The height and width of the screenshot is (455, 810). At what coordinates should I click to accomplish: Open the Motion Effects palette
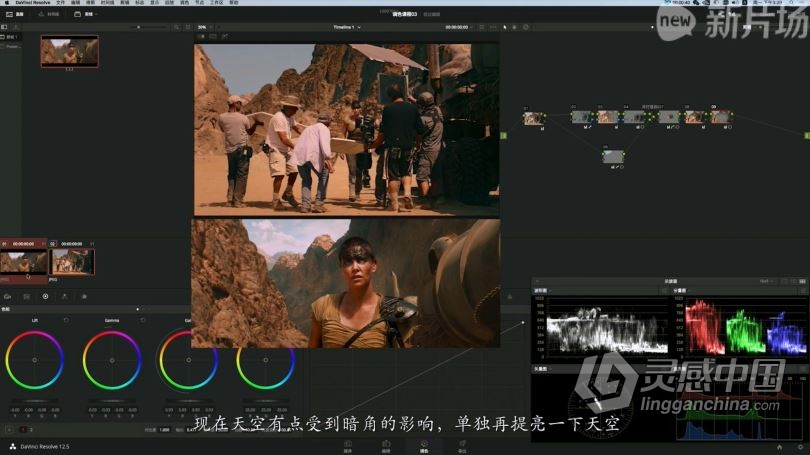click(84, 296)
